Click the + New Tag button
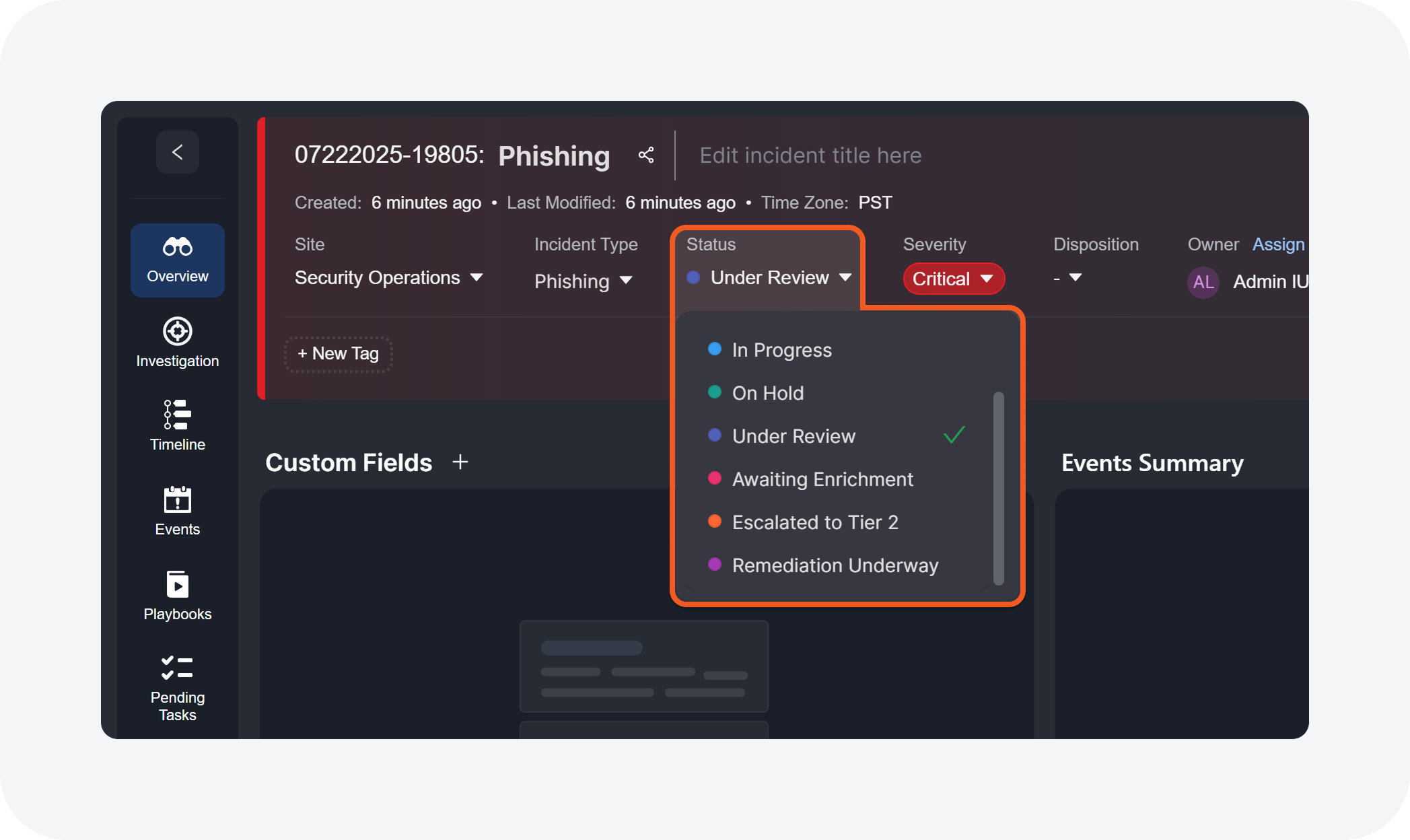The image size is (1410, 840). click(339, 354)
